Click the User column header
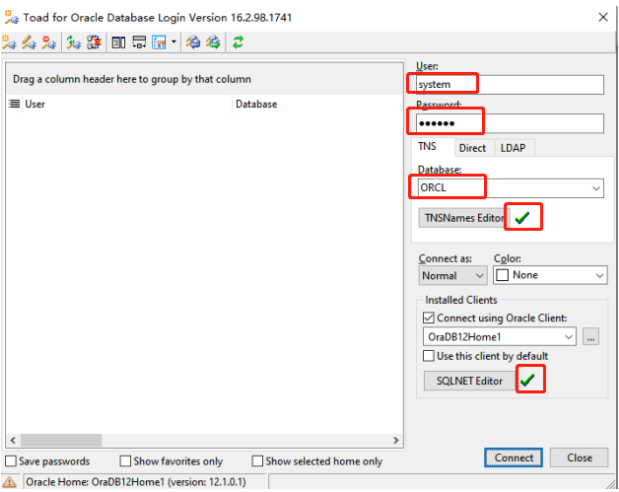 [x=127, y=104]
